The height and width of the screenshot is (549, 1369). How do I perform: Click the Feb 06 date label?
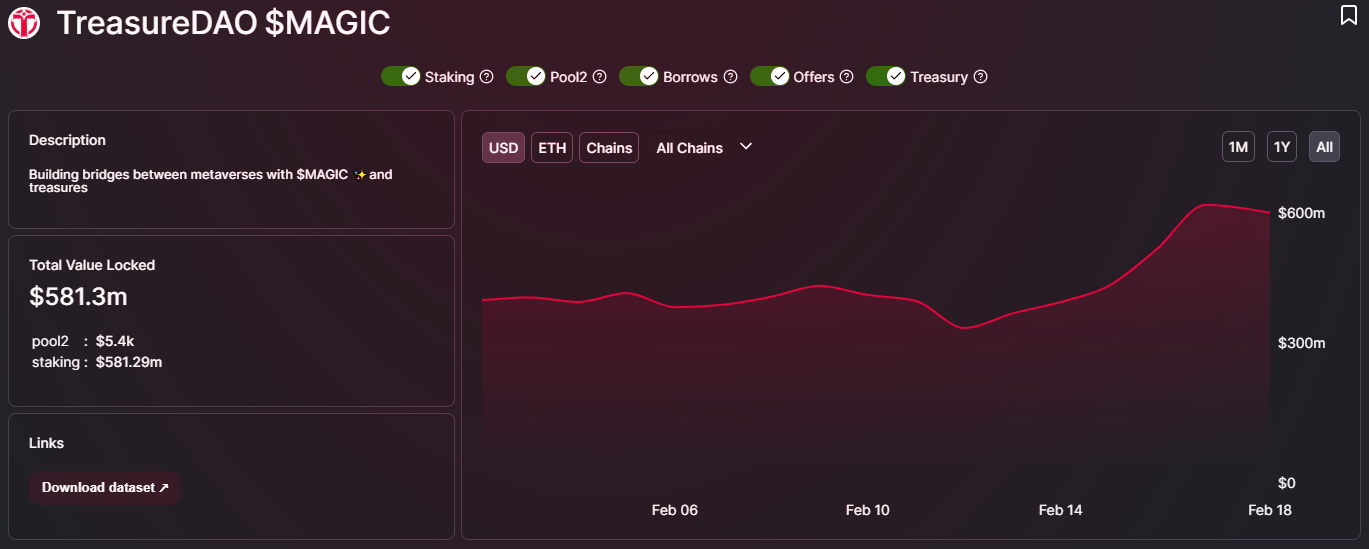(x=675, y=510)
